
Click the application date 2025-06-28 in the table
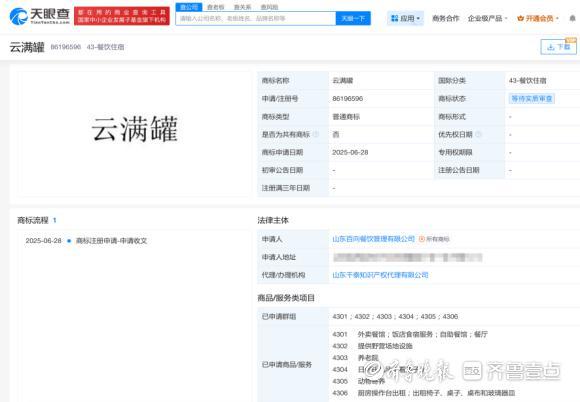[x=350, y=152]
